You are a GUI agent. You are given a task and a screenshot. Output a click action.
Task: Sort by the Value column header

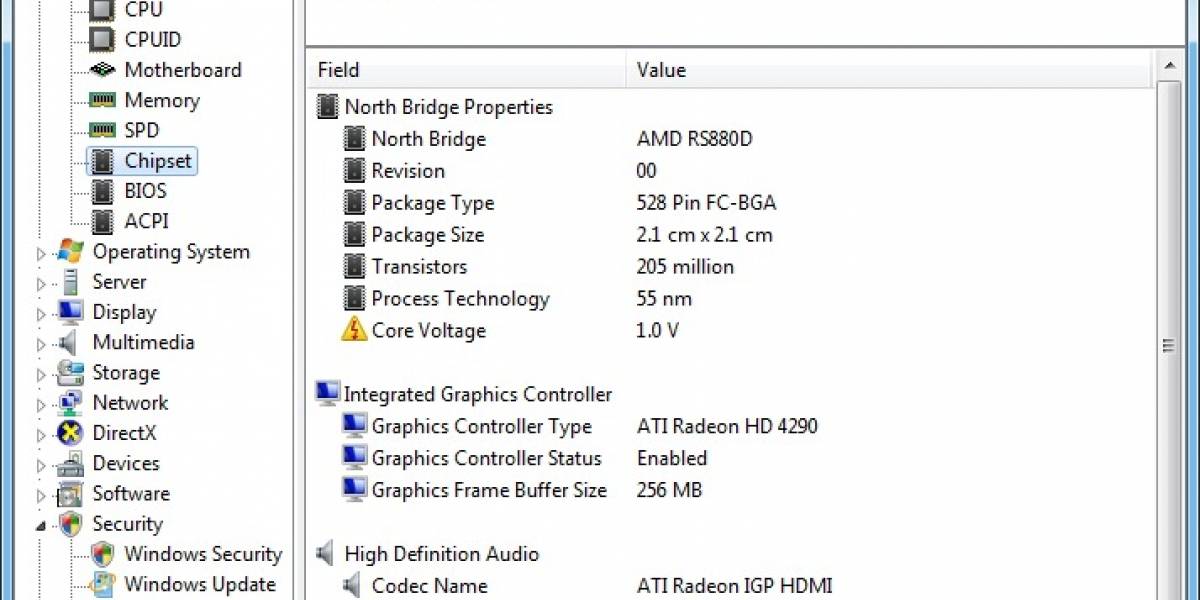pyautogui.click(x=890, y=70)
